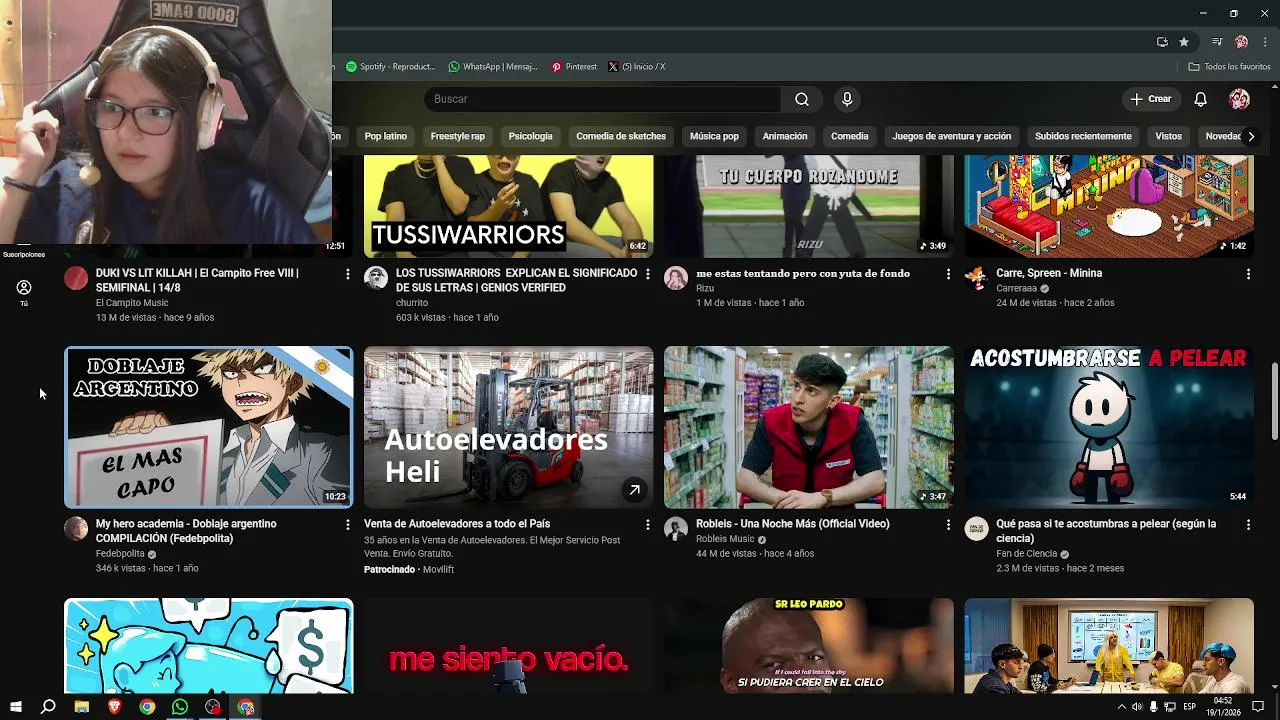Open options menu for Autoelevadores ad
1280x720 pixels.
[x=648, y=525]
